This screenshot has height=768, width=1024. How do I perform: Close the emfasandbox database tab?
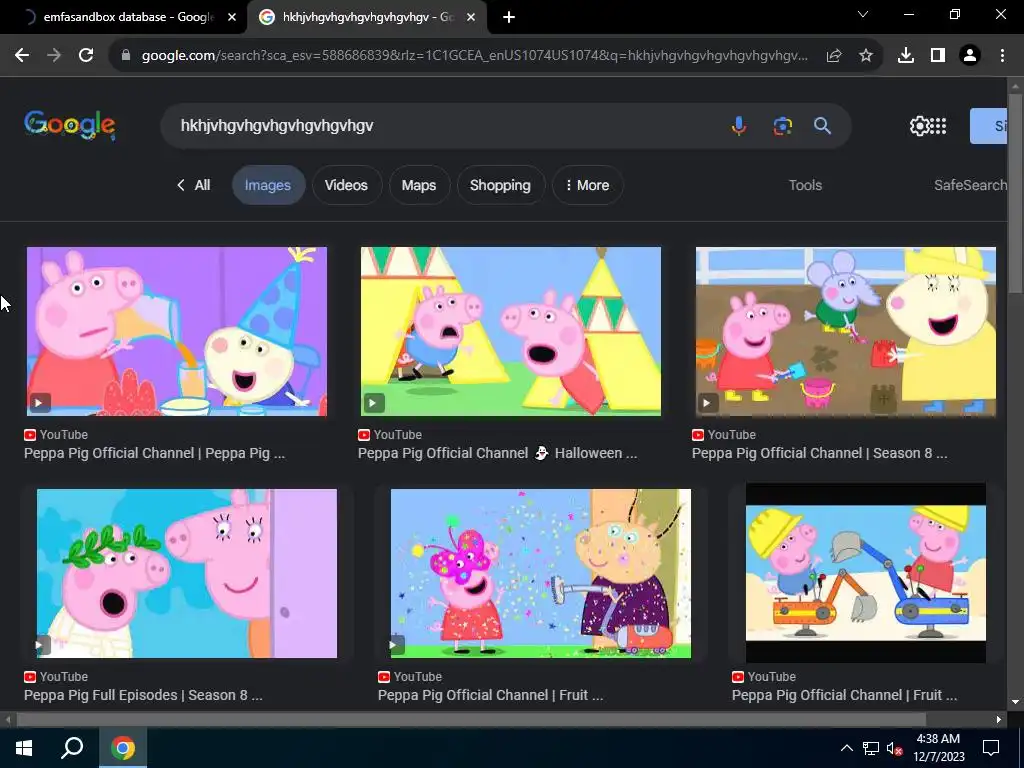pyautogui.click(x=232, y=18)
